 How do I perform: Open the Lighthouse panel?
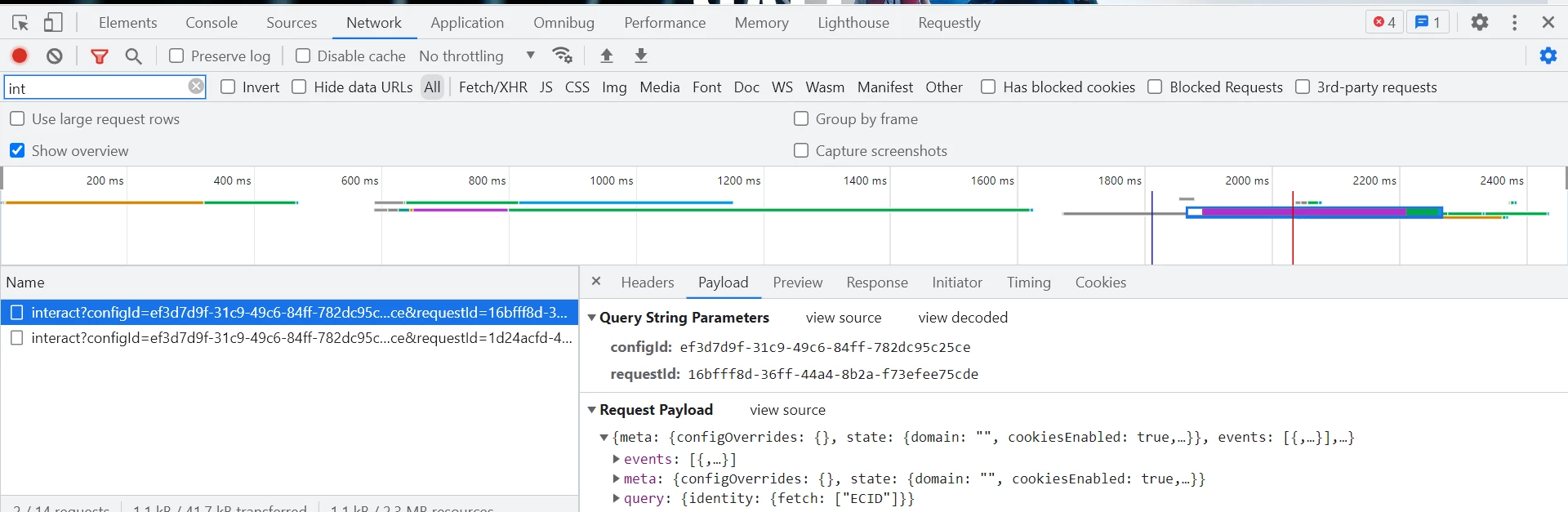pos(853,23)
